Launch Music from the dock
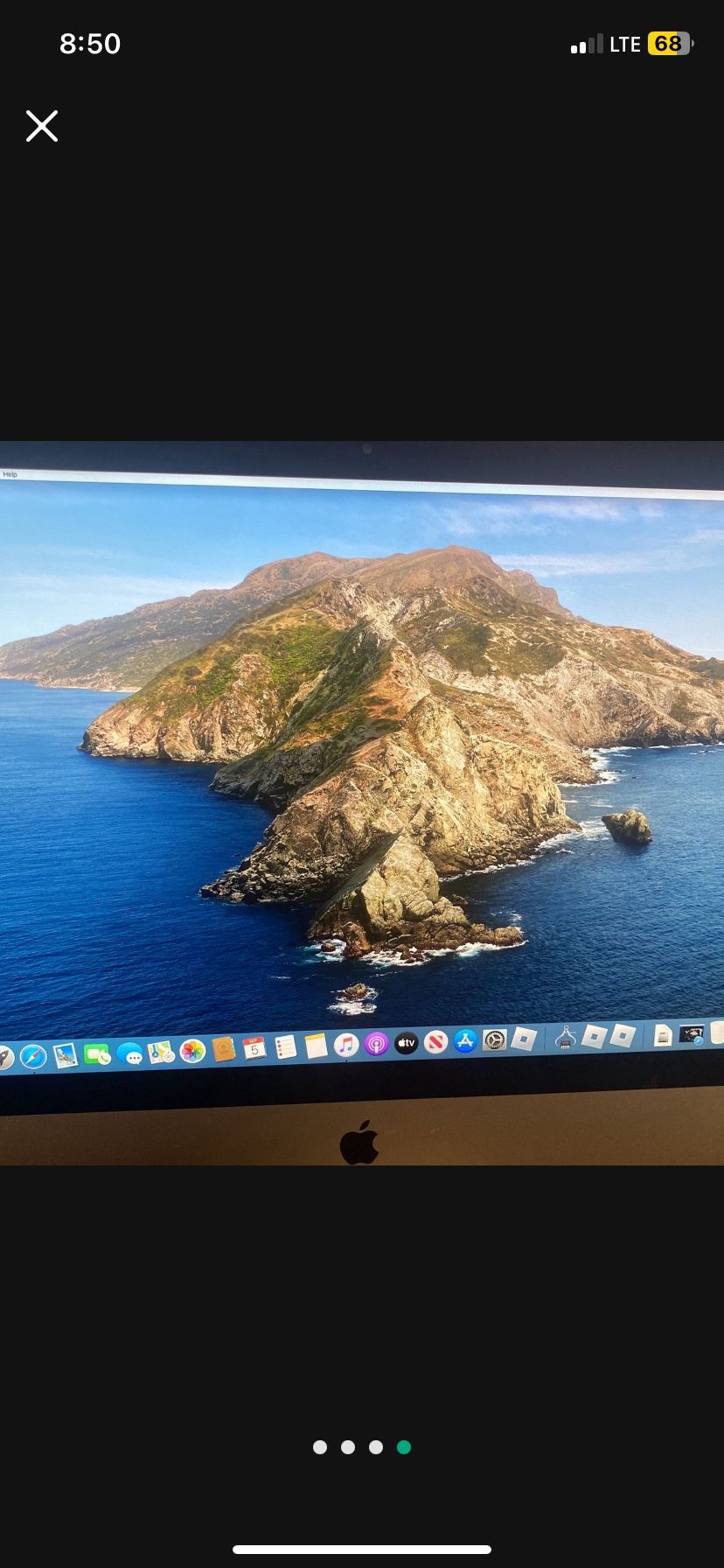 tap(346, 1045)
